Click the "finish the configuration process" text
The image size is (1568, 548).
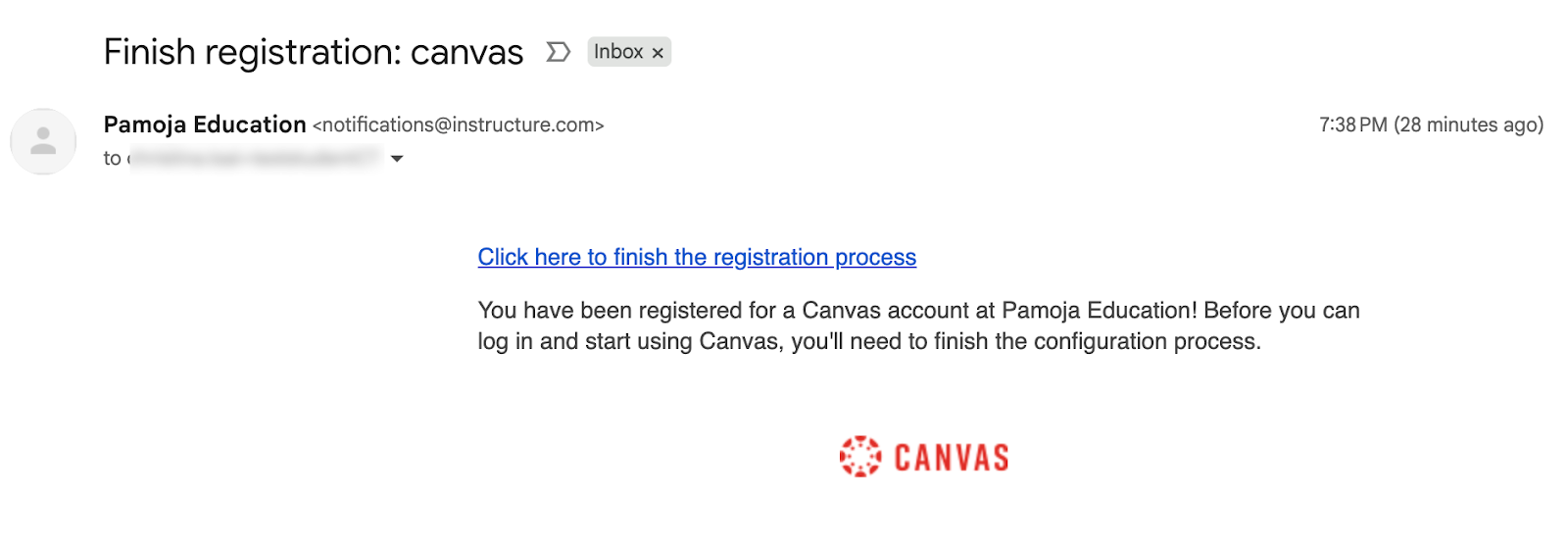pos(1097,341)
